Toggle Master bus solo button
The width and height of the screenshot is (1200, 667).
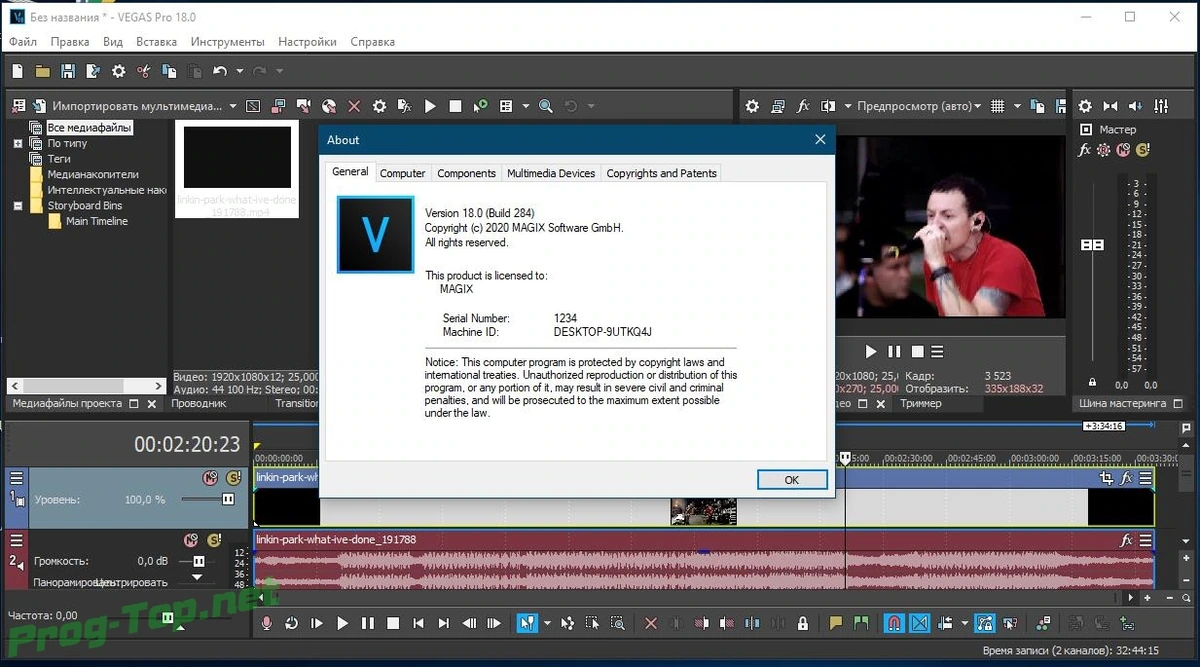click(1142, 150)
